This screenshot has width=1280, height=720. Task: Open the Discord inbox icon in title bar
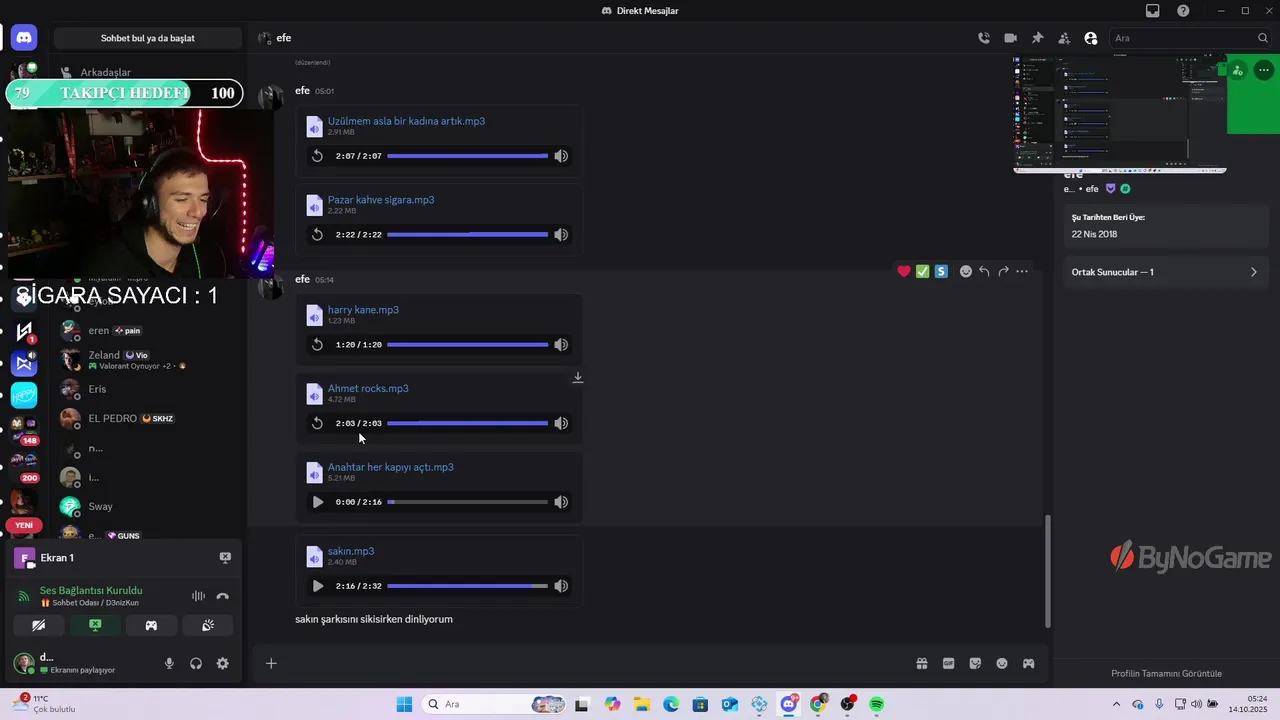coord(1153,11)
